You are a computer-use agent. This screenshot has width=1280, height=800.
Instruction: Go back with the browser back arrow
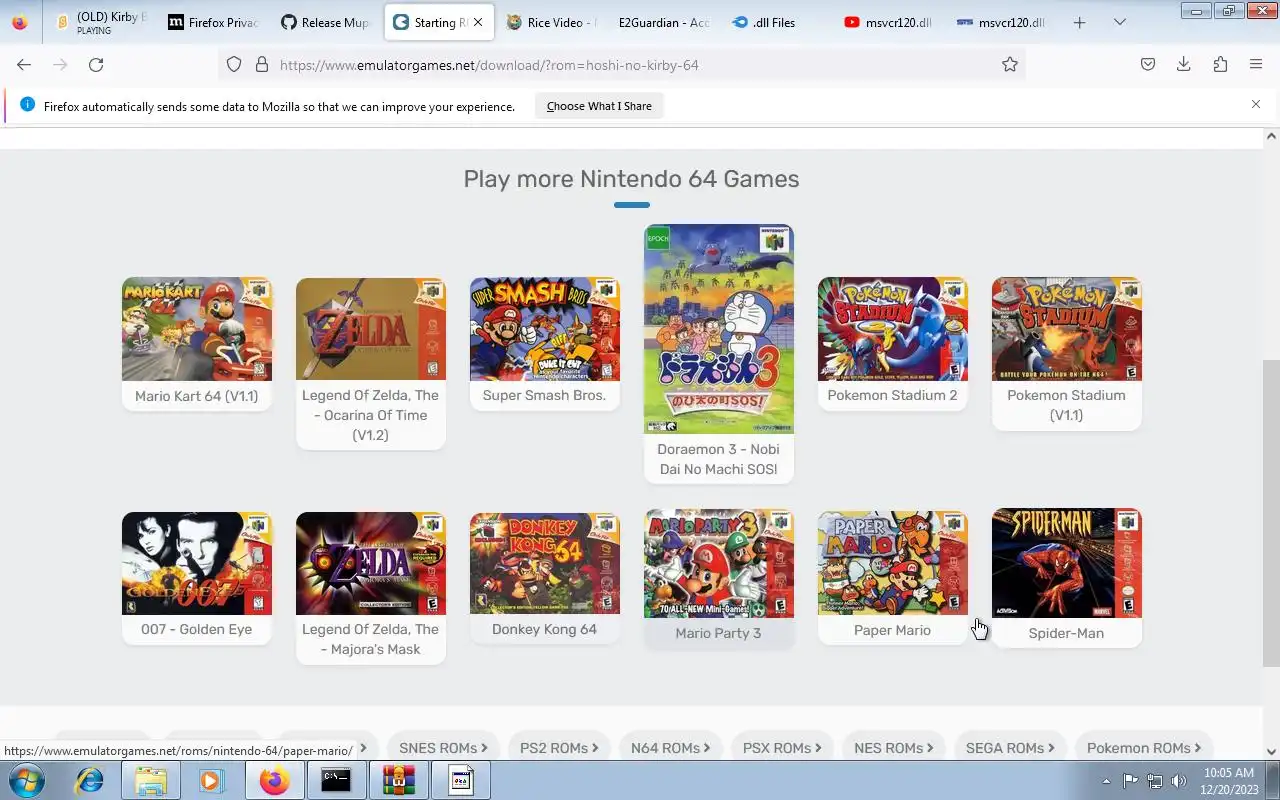tap(24, 64)
